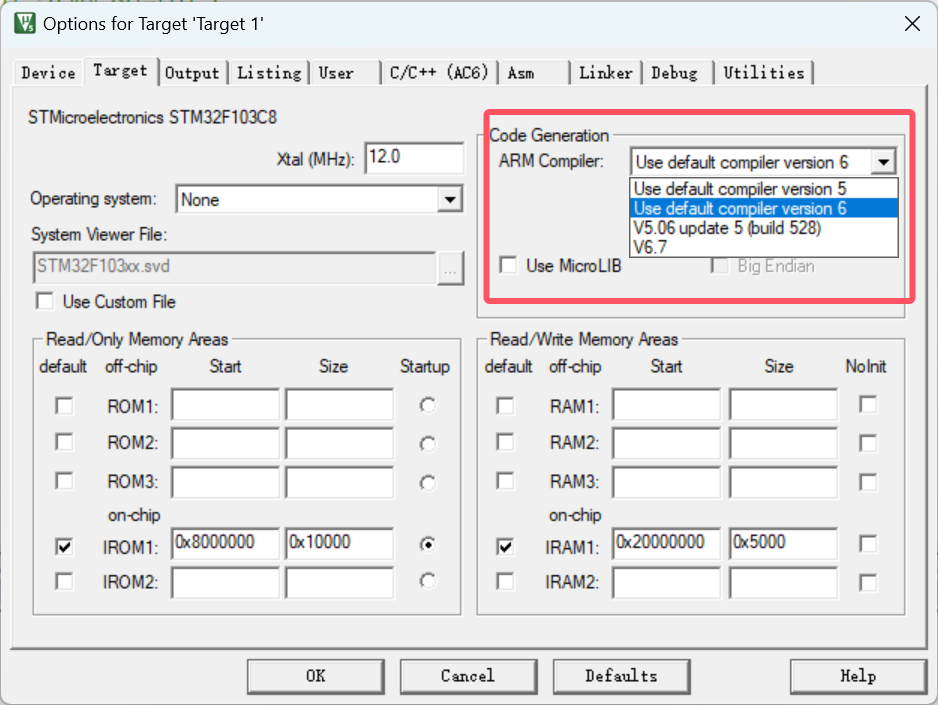Enable NoInit for RAM2
The width and height of the screenshot is (938, 705).
[x=868, y=443]
